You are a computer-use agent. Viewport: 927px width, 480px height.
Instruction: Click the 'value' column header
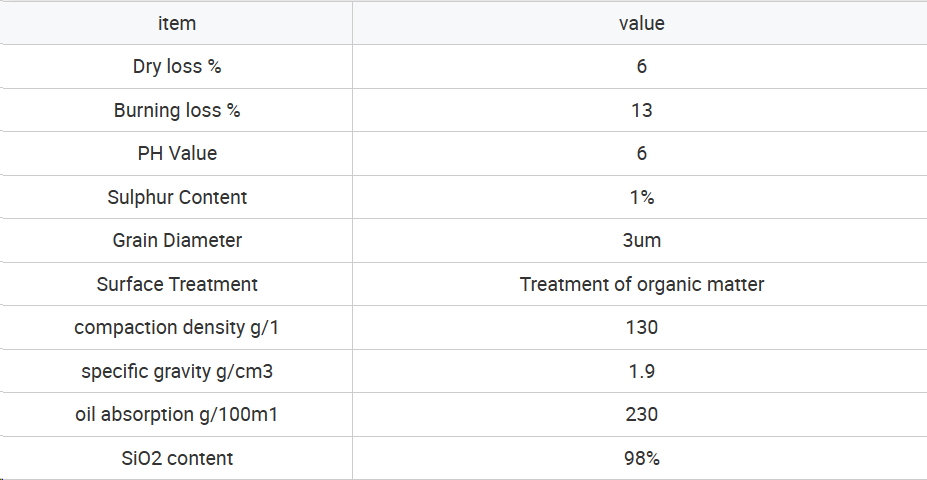pos(641,23)
